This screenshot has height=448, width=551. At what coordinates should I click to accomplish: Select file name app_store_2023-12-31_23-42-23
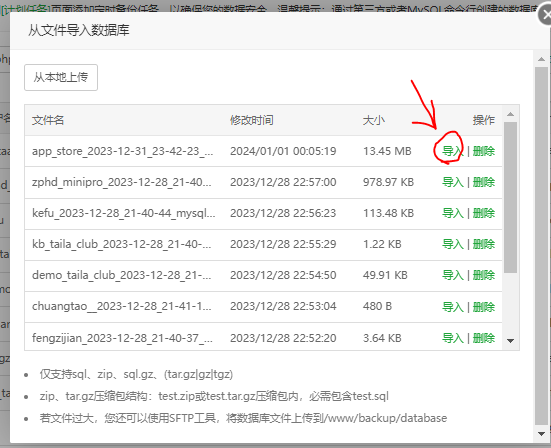pos(123,151)
